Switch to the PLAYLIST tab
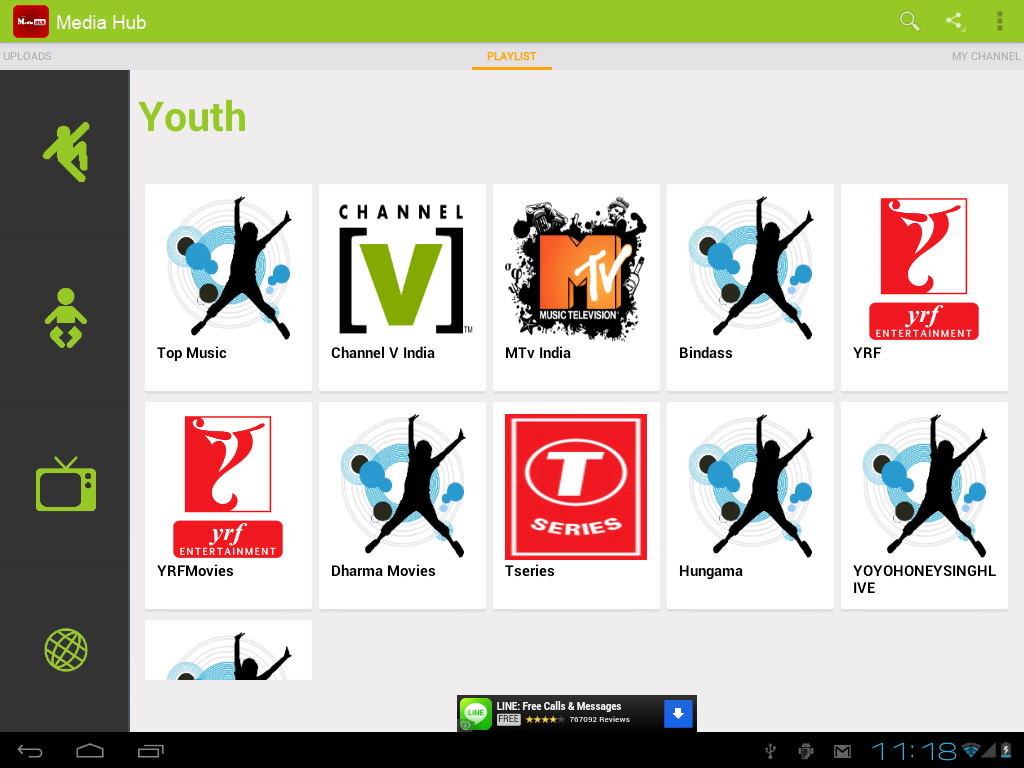Screen dimensions: 1024x768 [511, 56]
